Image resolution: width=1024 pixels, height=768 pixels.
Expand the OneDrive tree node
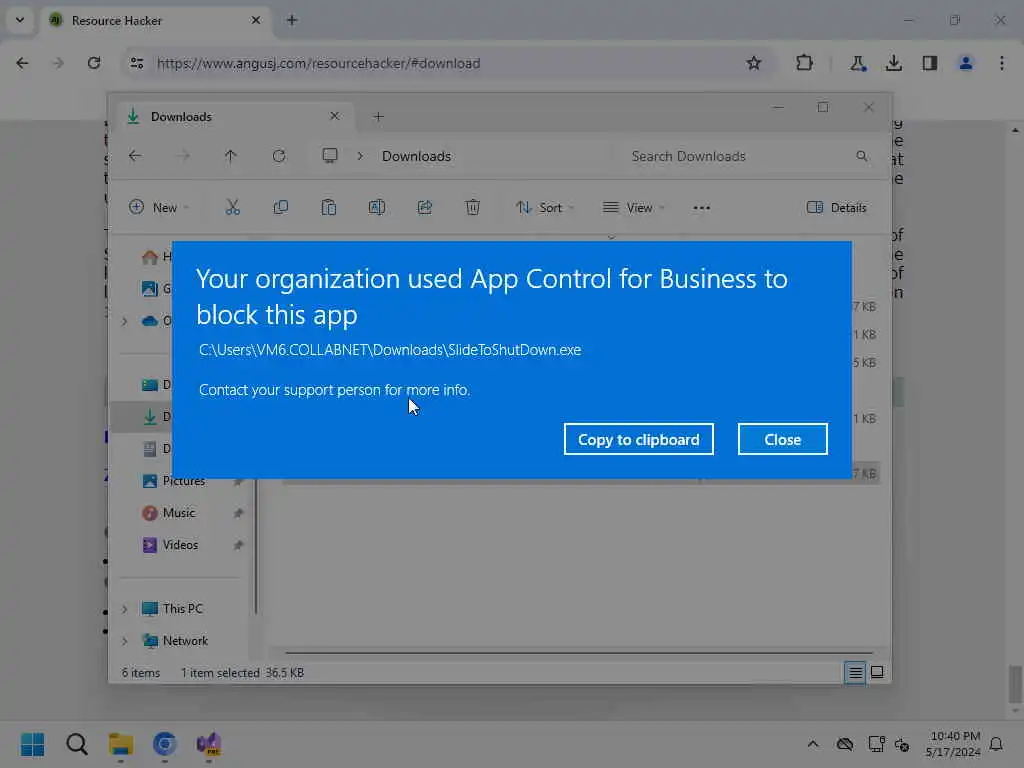(124, 321)
